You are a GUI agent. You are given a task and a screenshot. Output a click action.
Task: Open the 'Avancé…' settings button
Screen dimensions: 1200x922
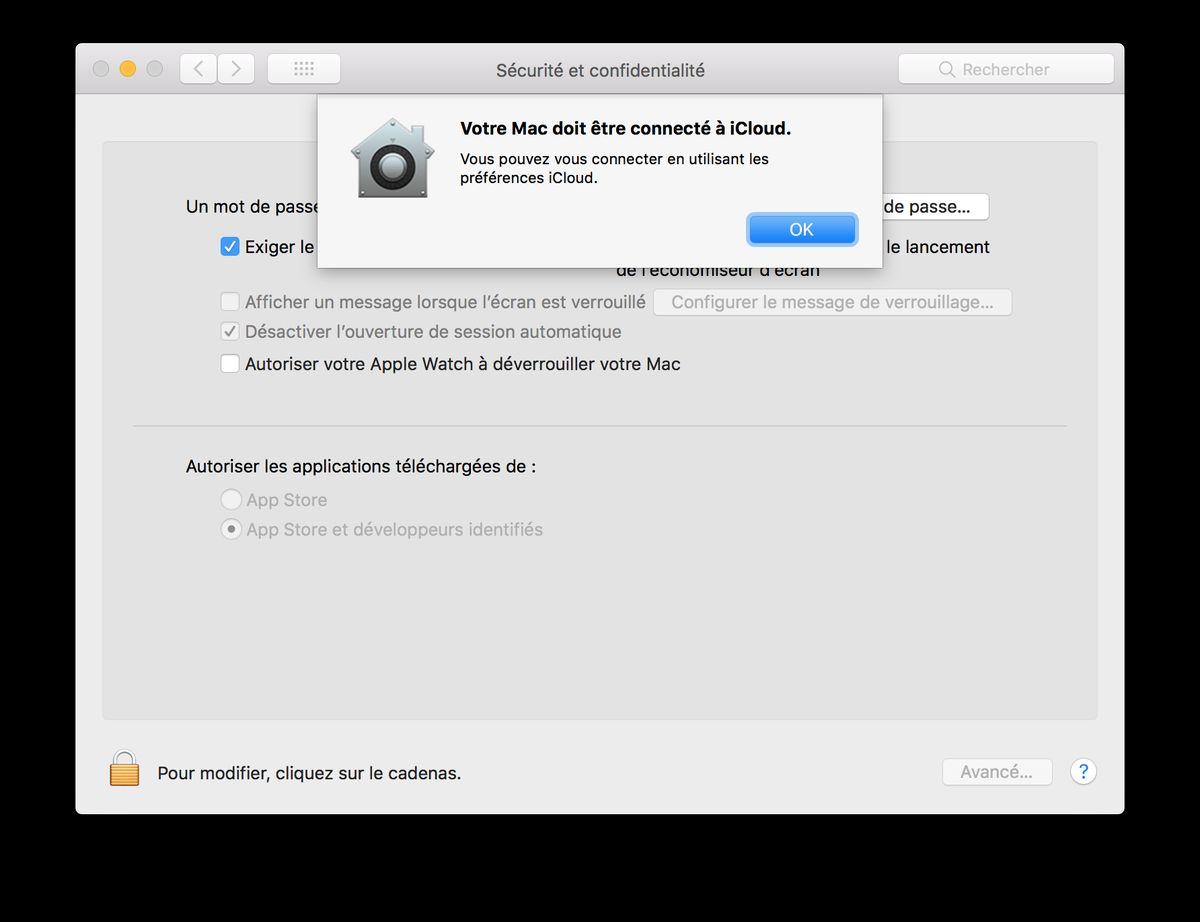996,772
